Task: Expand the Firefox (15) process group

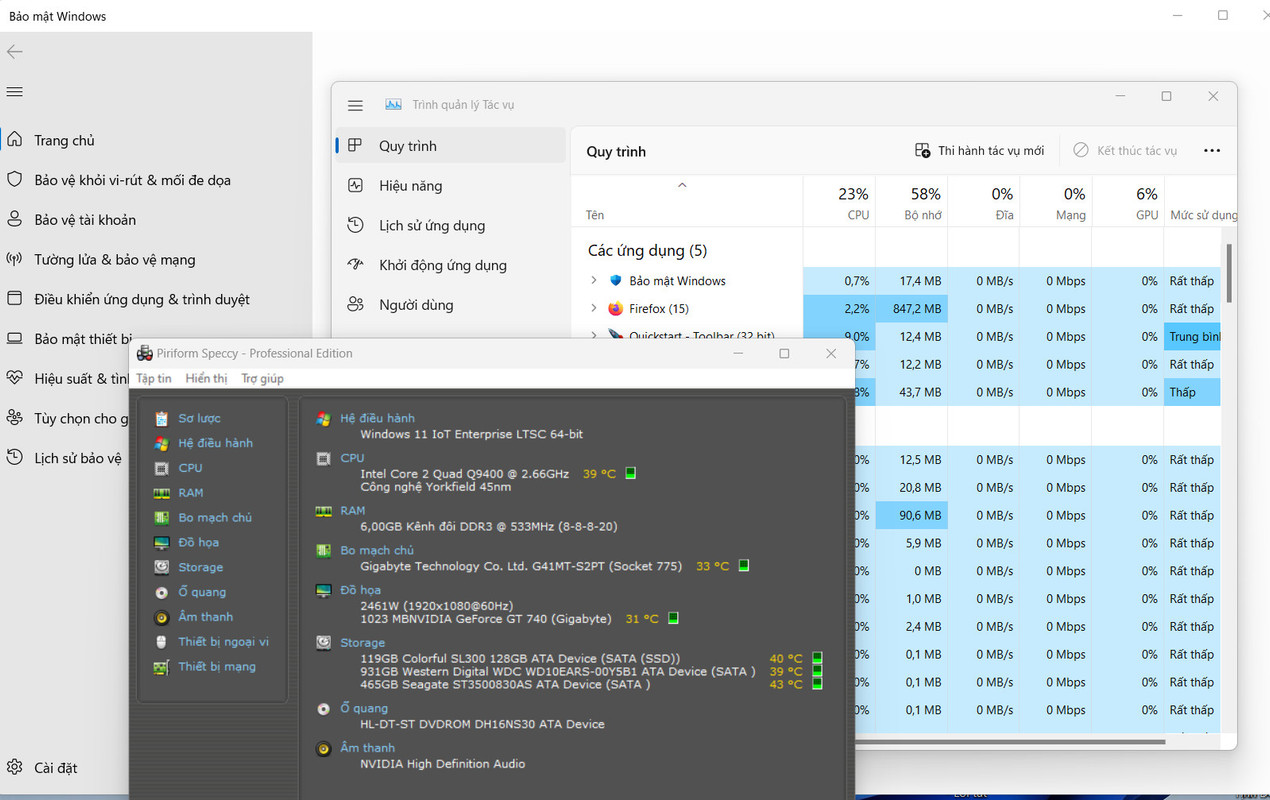Action: pyautogui.click(x=593, y=309)
